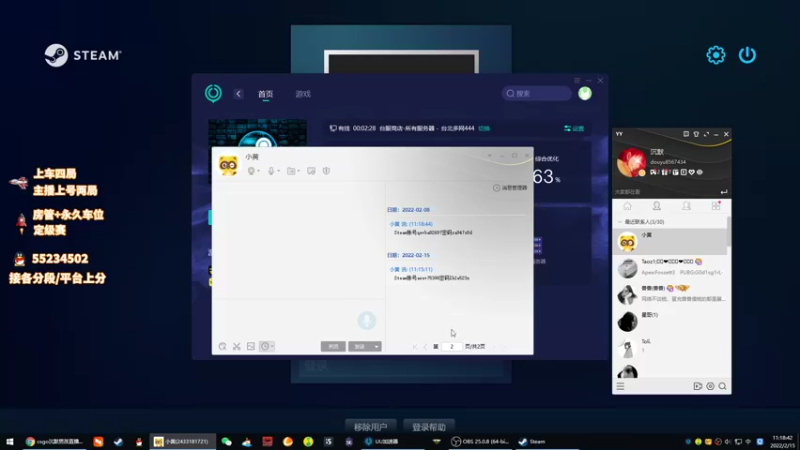
Task: Toggle the message history clock button
Action: pos(267,346)
